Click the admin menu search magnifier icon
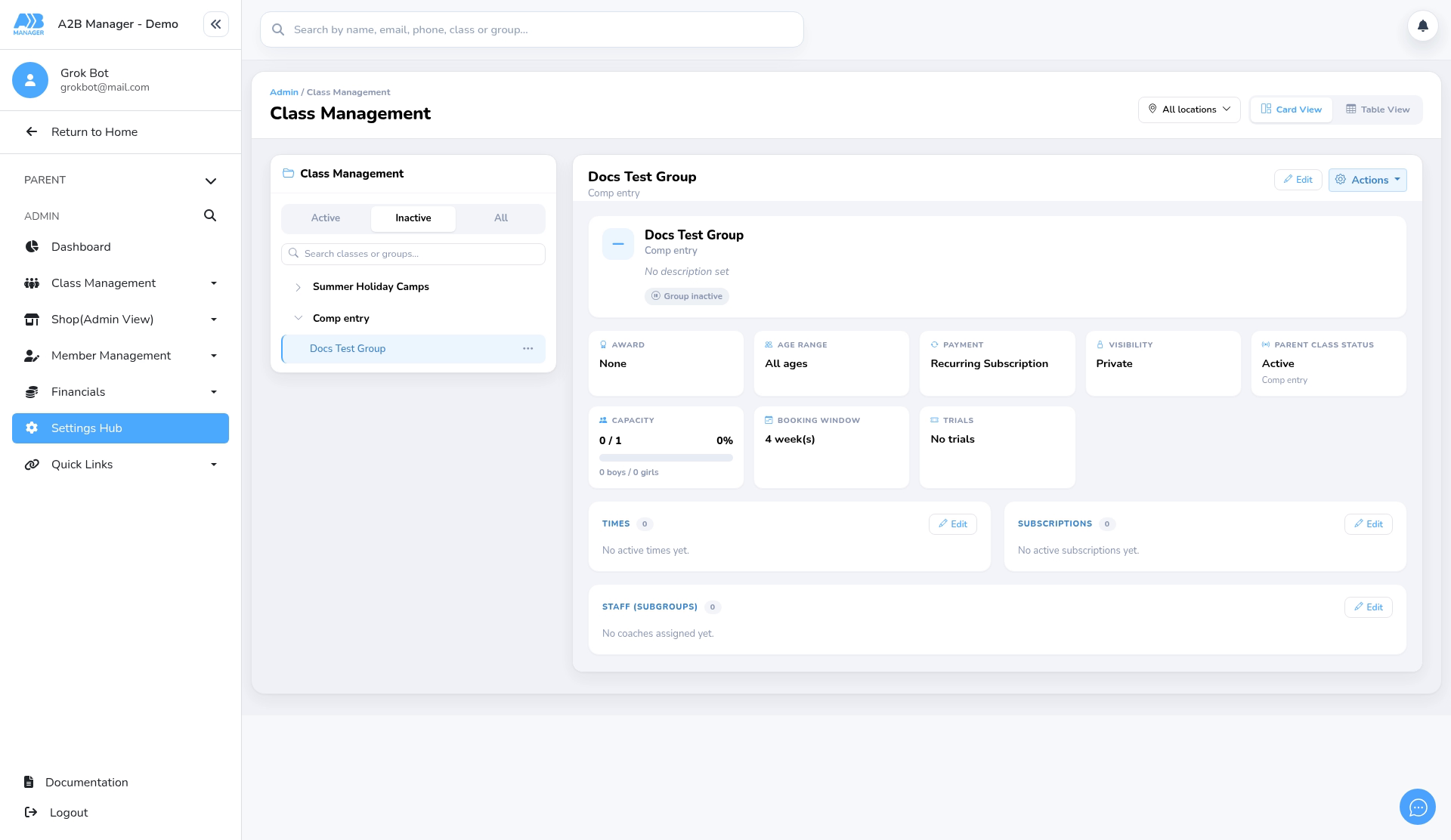1451x840 pixels. [x=210, y=216]
